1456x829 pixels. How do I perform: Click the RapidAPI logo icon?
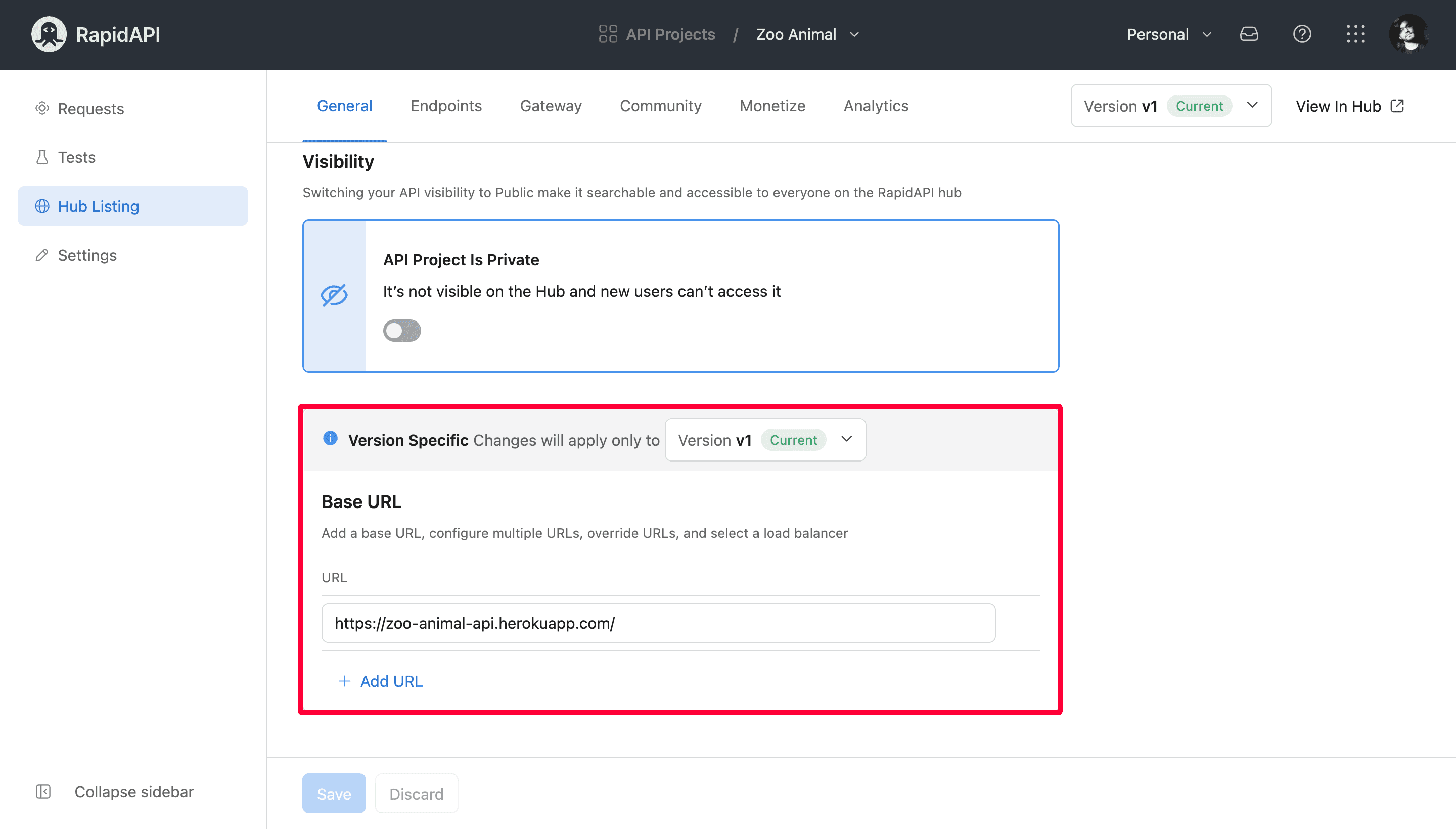49,34
